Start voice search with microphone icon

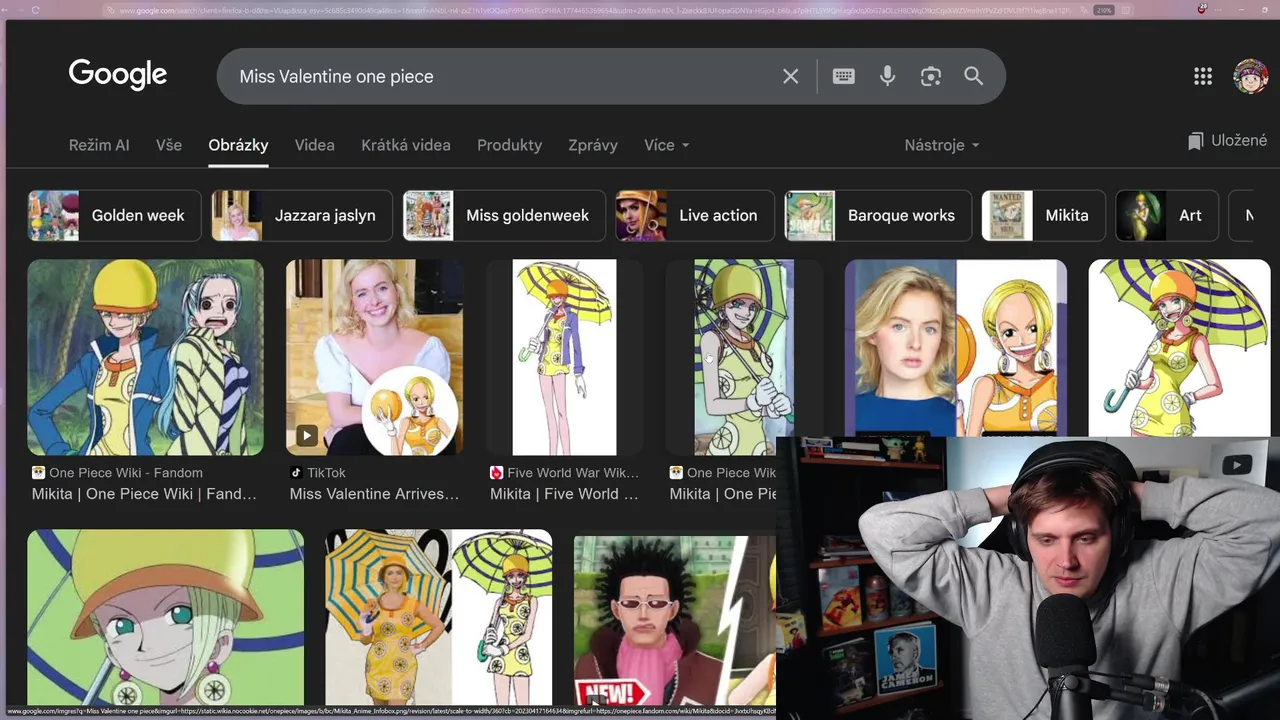click(x=887, y=76)
